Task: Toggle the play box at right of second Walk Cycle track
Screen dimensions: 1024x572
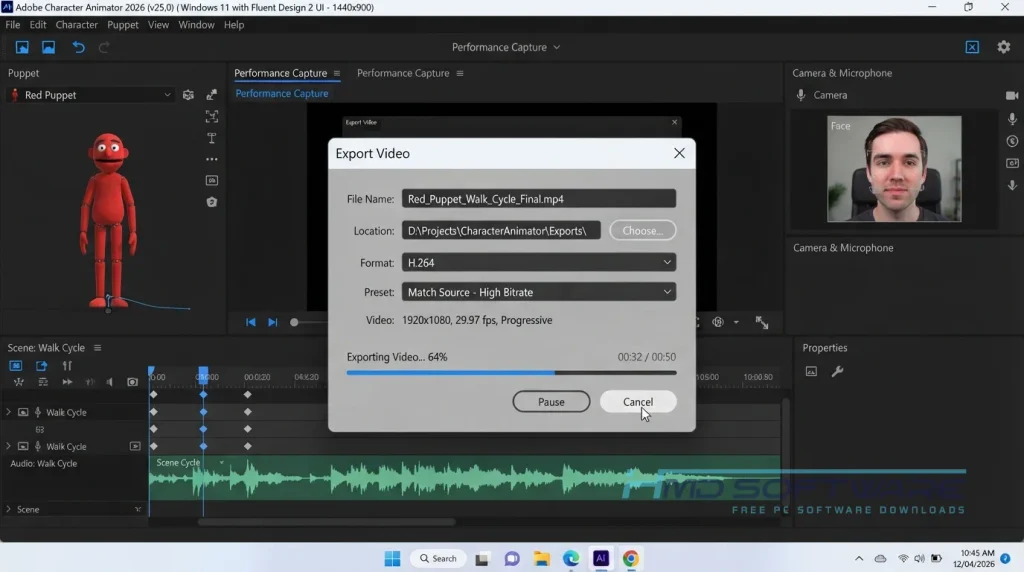Action: click(x=135, y=446)
